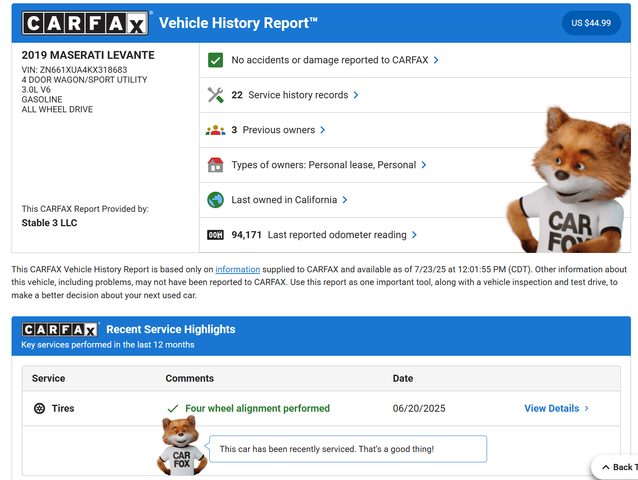
Task: Click the Recent Service Highlights heading
Action: pyautogui.click(x=171, y=329)
